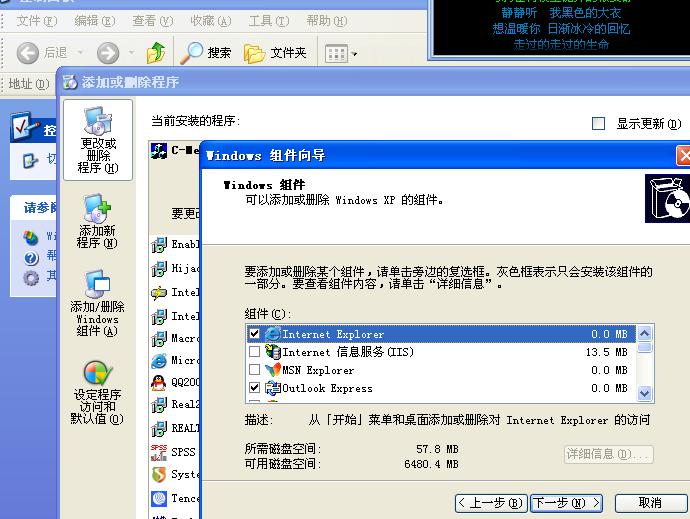Image resolution: width=690 pixels, height=519 pixels.
Task: Select 设定程序访问和默认值 sidebar button
Action: point(97,393)
